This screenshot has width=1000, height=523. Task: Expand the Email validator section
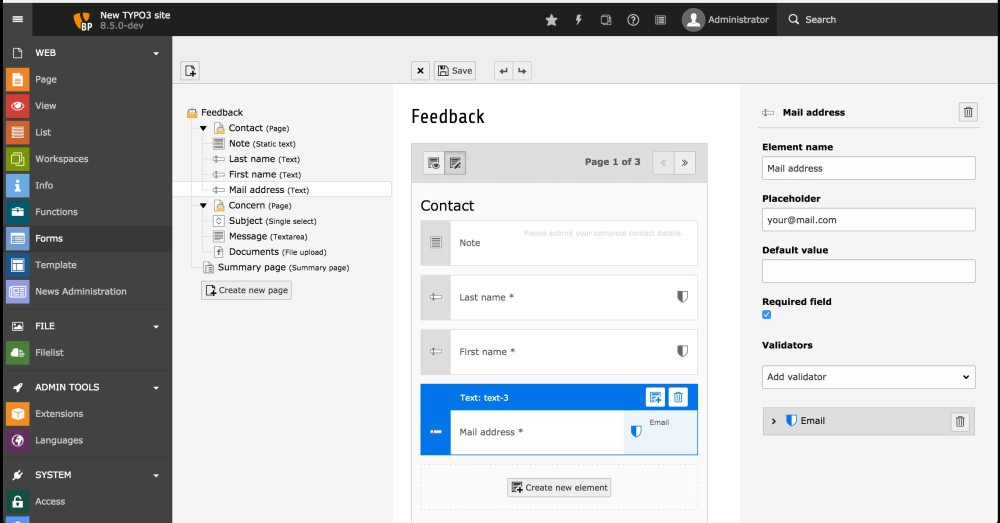774,421
